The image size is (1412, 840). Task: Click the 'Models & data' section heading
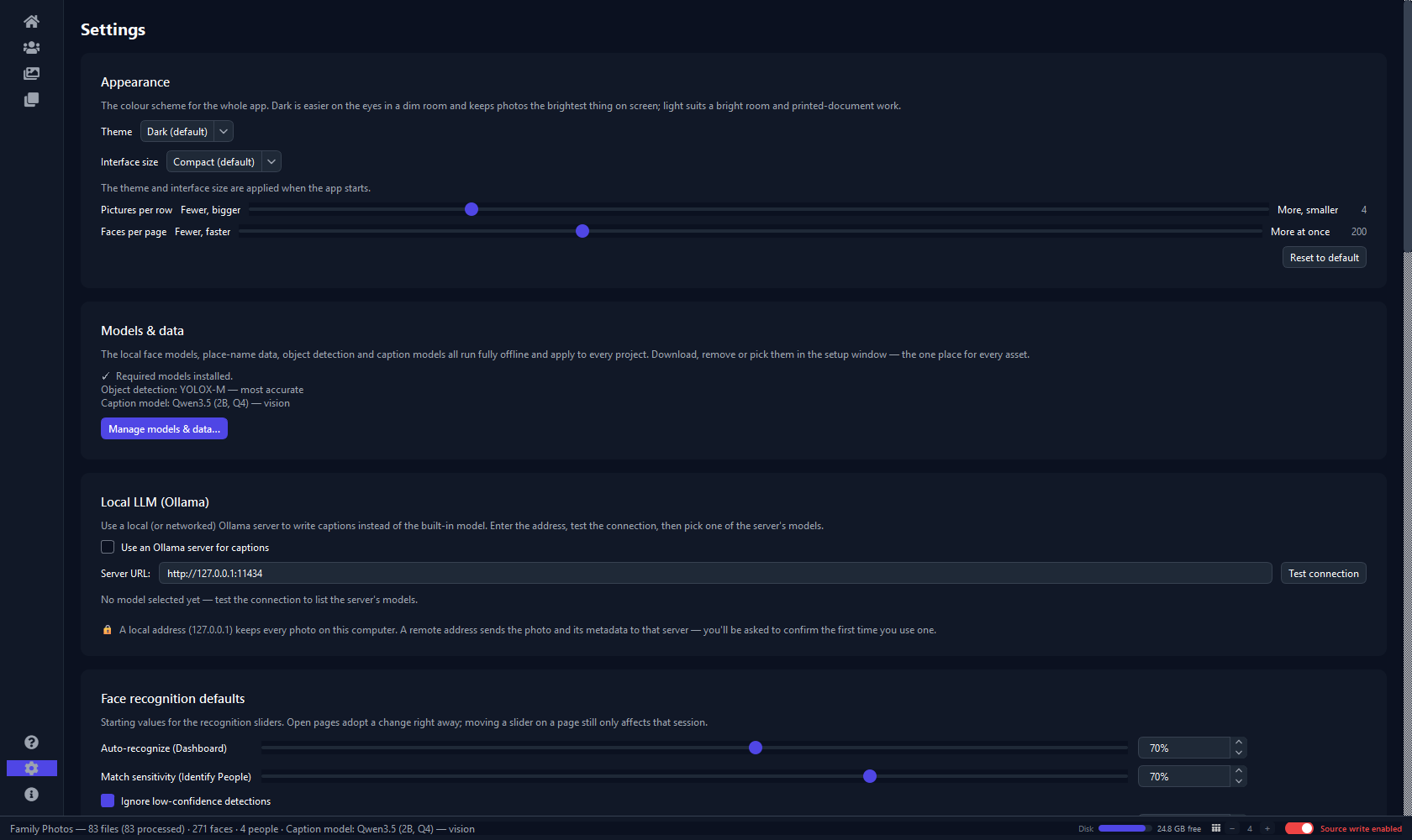pos(142,331)
